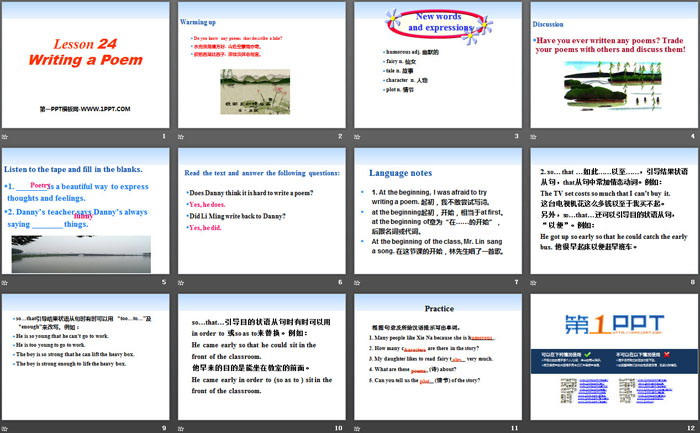Viewport: 700px width, 433px height.
Task: Click the animation star icon under slide 4
Action: tap(533, 137)
